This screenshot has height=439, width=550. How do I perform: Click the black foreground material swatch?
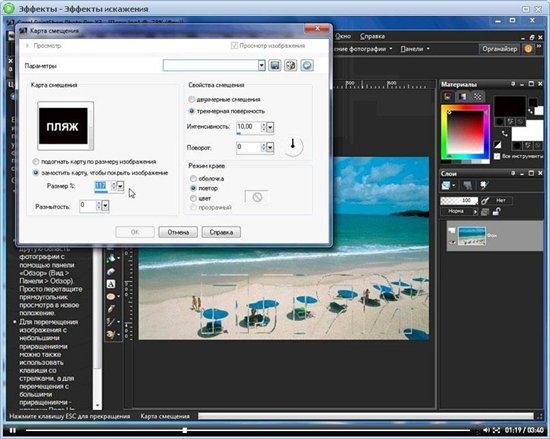(510, 107)
